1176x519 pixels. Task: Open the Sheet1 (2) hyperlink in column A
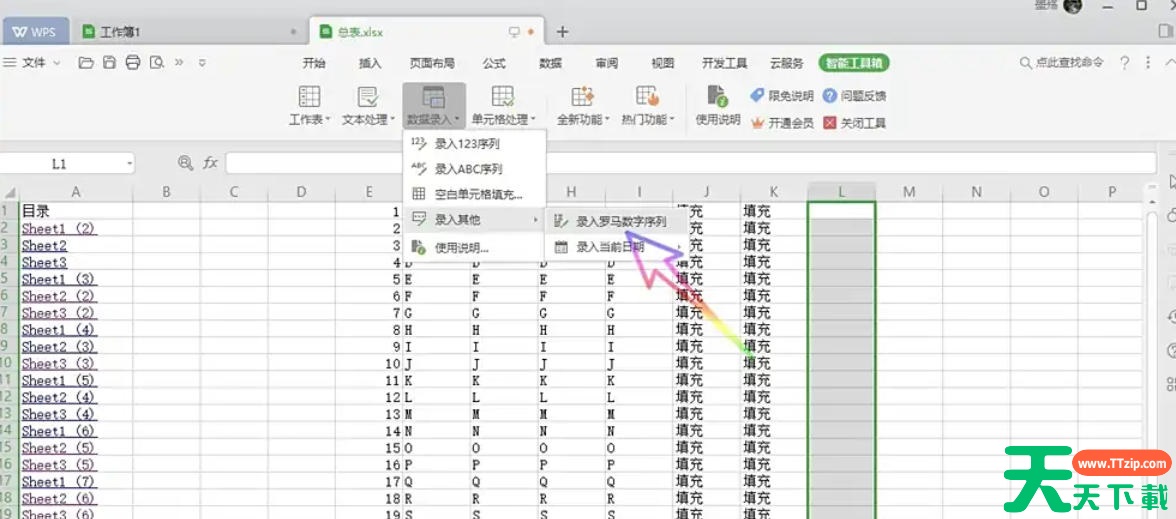[58, 228]
